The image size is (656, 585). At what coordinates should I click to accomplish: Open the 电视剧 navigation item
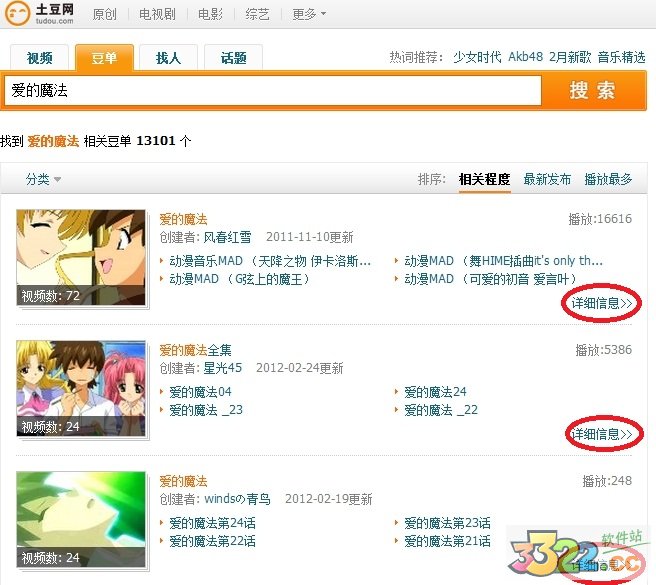click(x=157, y=15)
